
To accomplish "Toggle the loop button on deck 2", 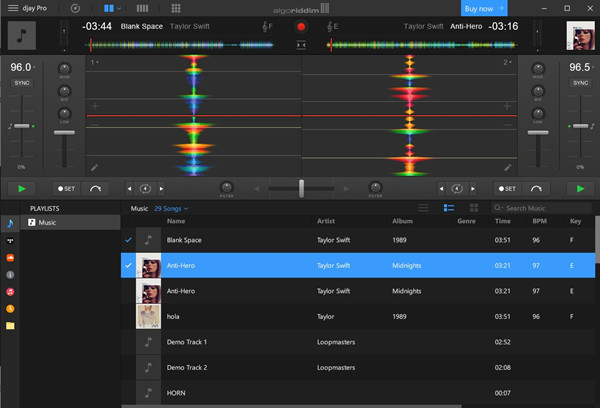I will tap(457, 189).
